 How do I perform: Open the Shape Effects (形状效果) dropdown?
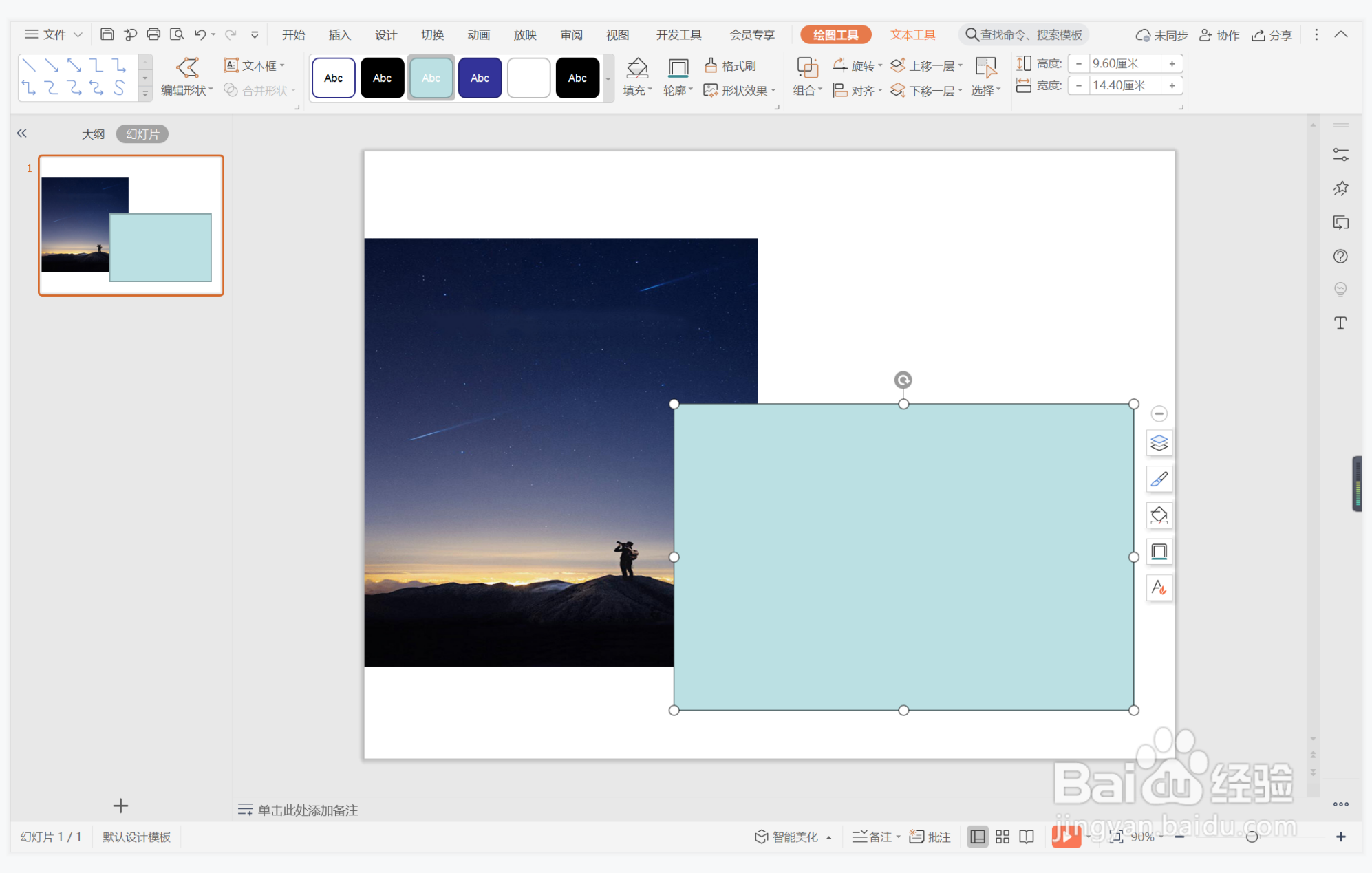pos(743,91)
